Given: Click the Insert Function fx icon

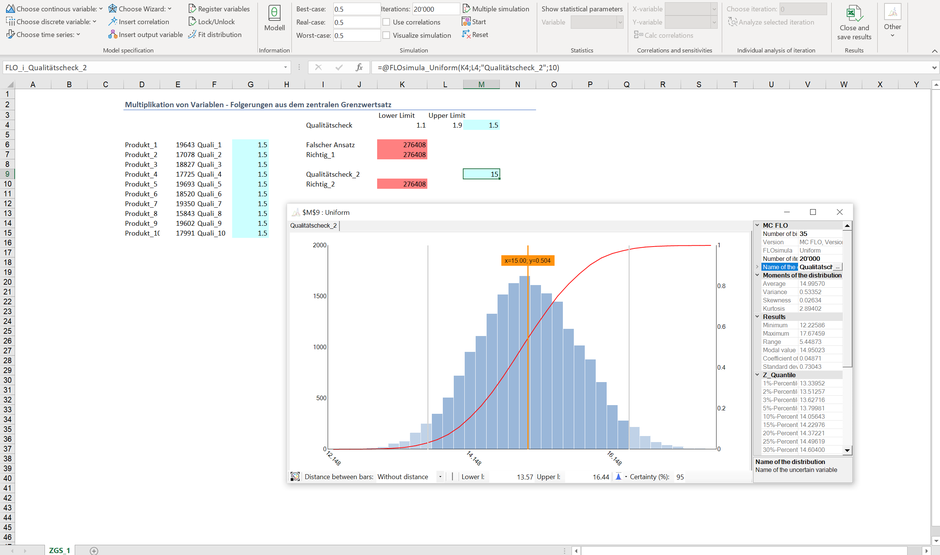Looking at the screenshot, I should click(x=358, y=68).
